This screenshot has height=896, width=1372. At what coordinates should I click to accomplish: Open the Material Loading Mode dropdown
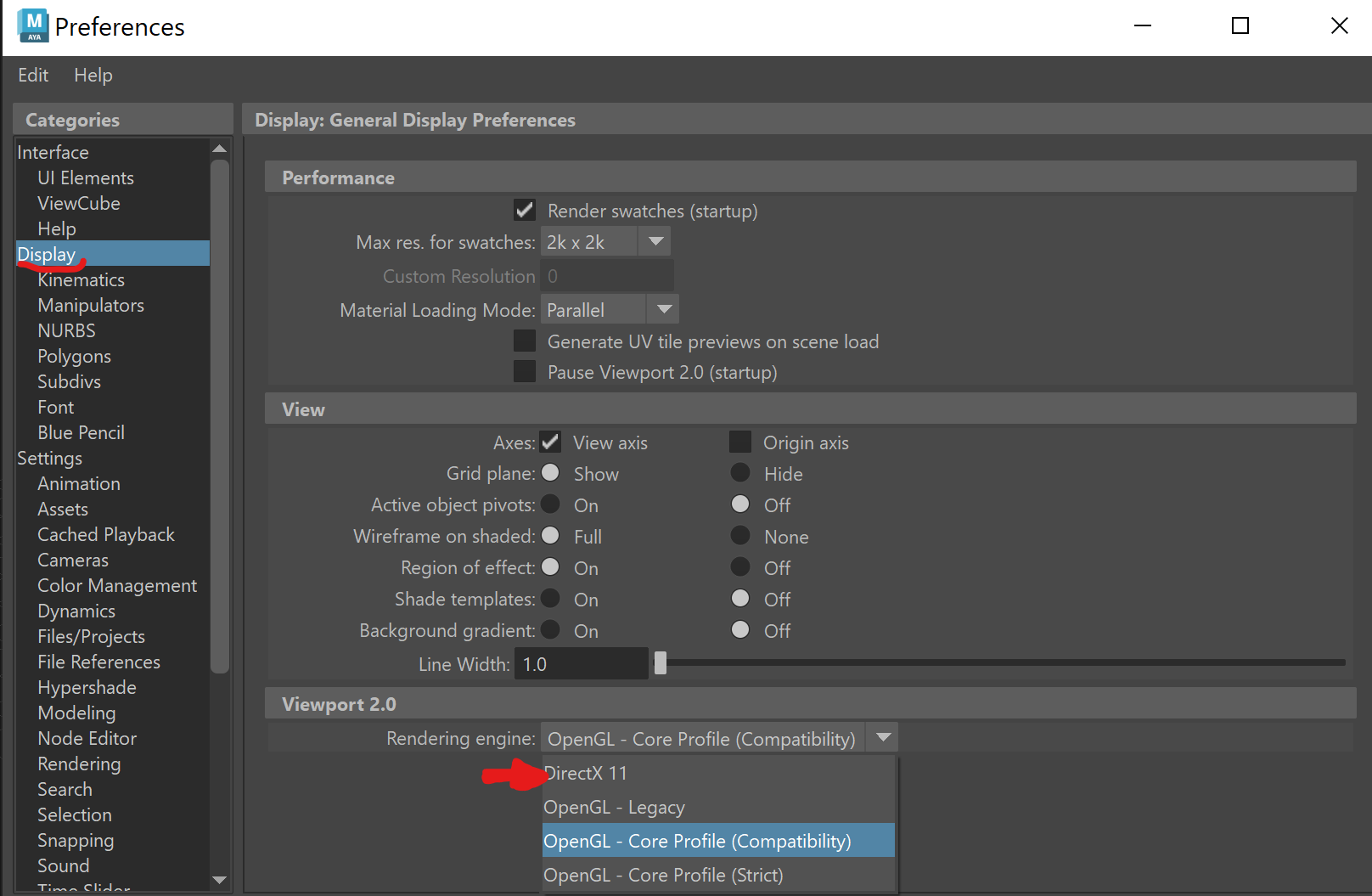[x=663, y=309]
